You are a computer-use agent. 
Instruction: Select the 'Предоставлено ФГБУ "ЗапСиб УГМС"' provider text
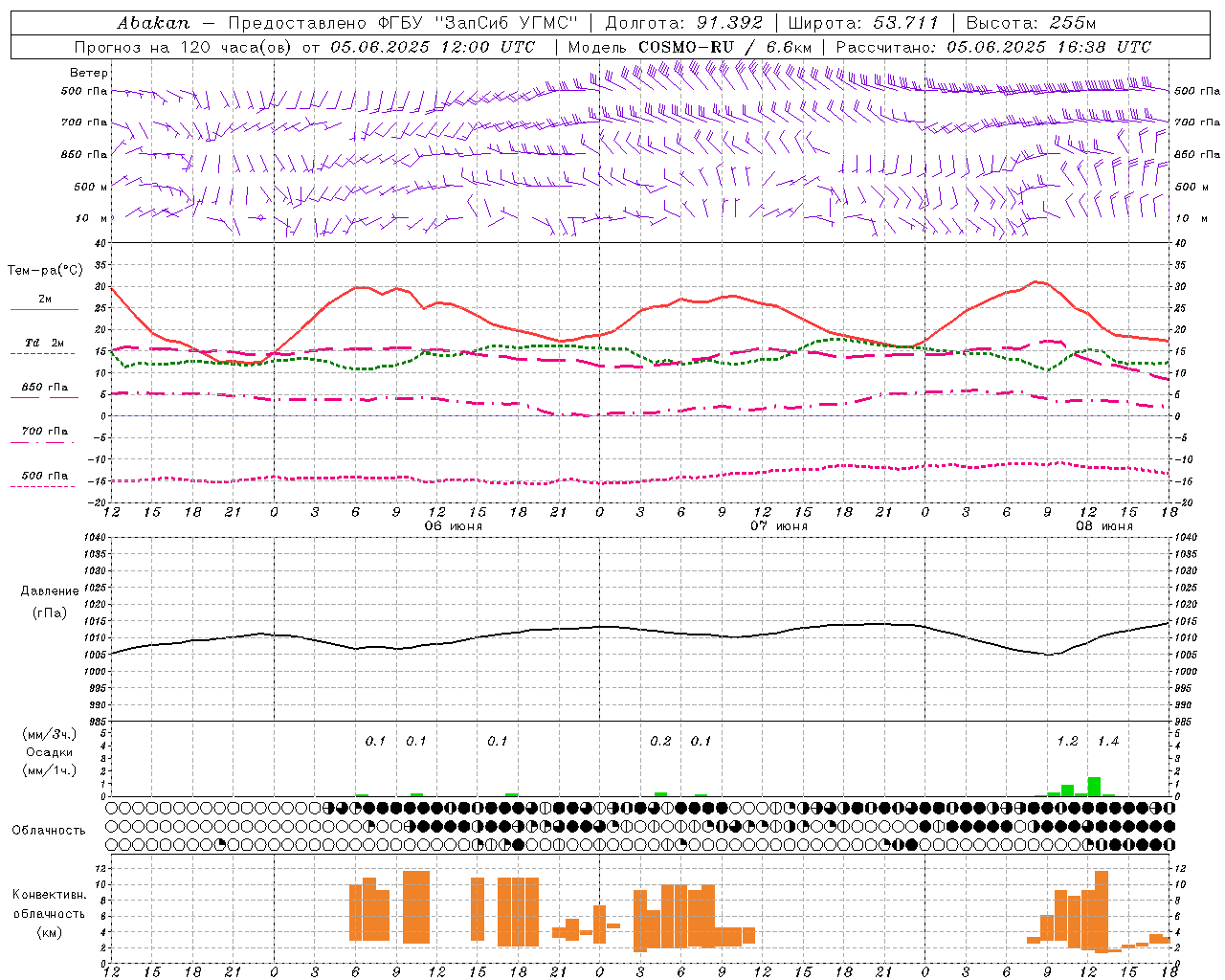point(403,23)
